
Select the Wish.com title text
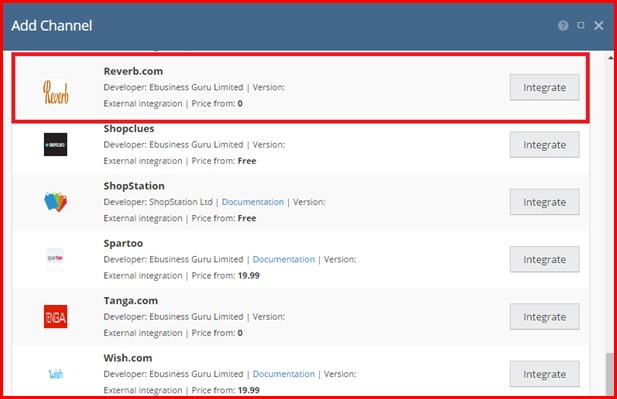tap(127, 358)
